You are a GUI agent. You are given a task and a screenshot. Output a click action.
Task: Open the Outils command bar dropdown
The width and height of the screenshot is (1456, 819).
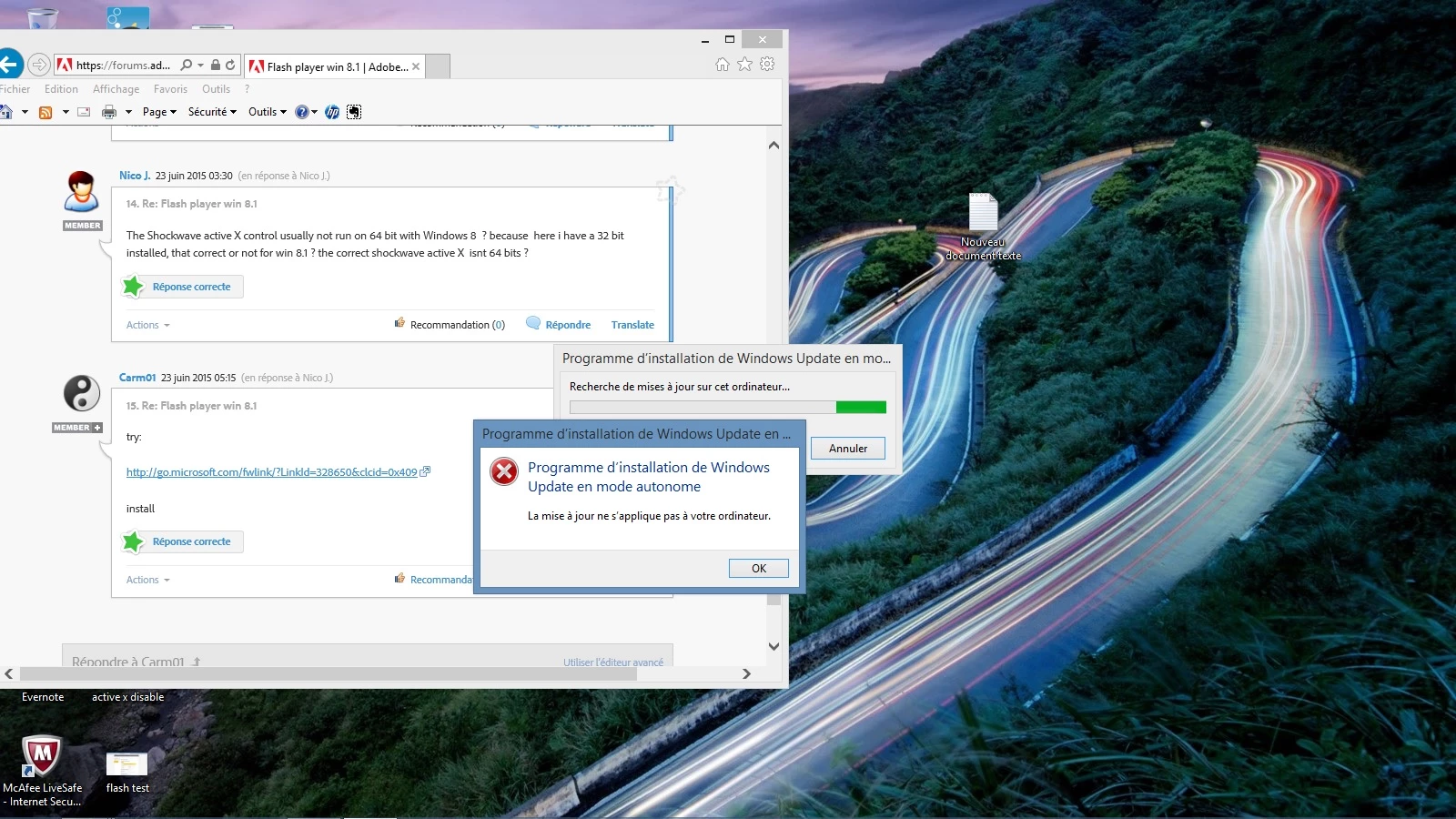pyautogui.click(x=268, y=112)
